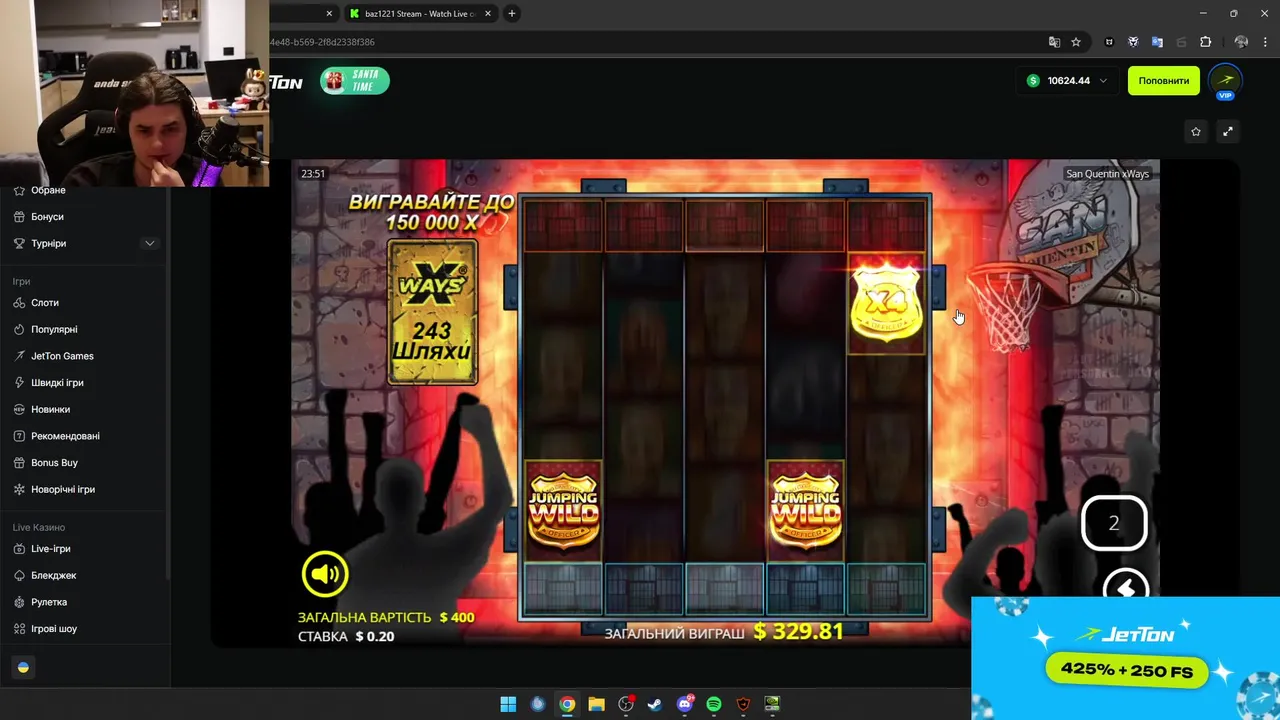
Task: Click the Поповнити deposit button
Action: (1164, 81)
